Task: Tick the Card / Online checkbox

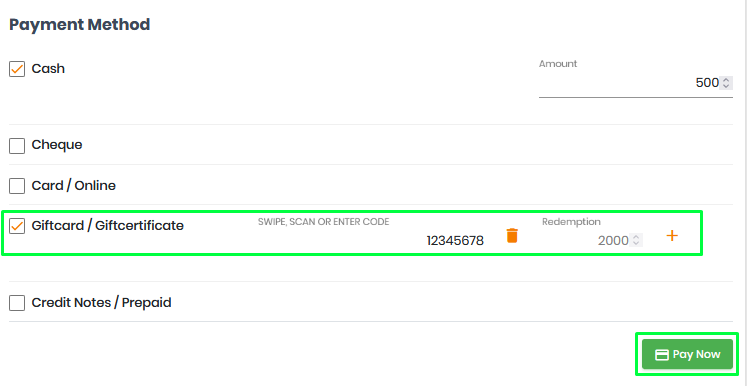Action: [17, 186]
